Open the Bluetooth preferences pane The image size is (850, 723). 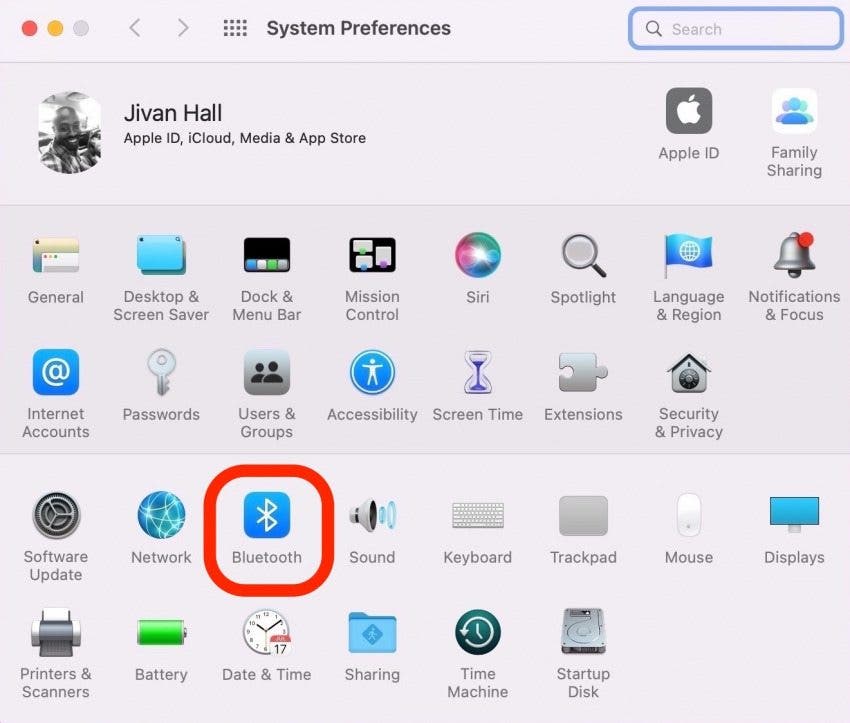(266, 516)
